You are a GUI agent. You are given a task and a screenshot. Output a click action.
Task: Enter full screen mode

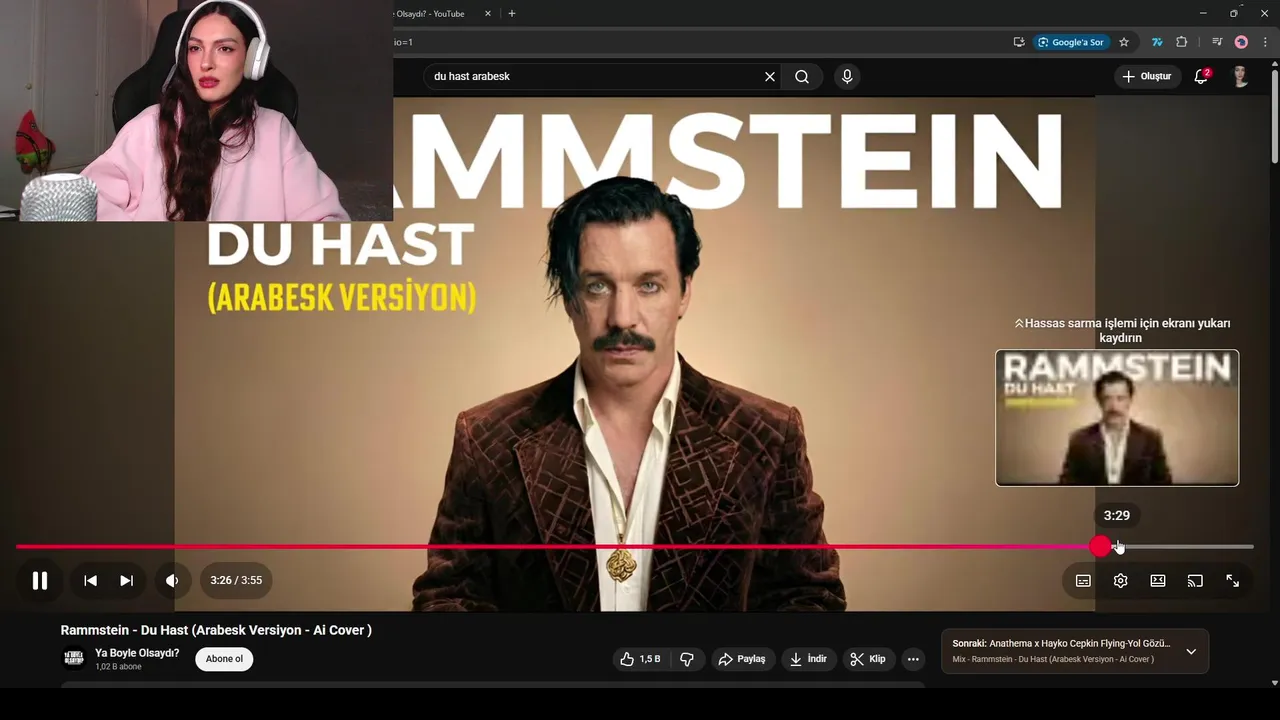(1232, 580)
